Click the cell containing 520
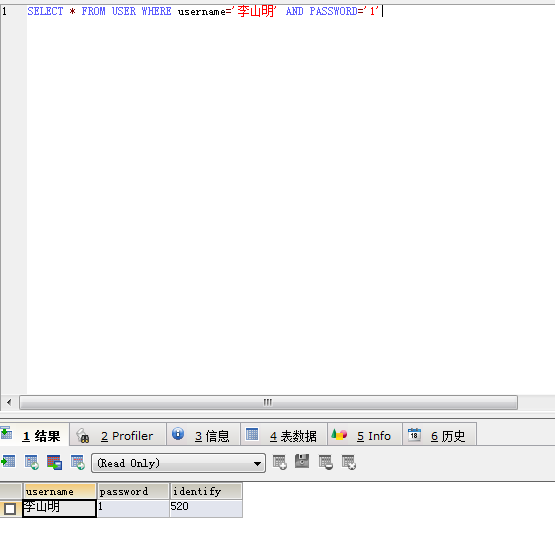Screen dimensions: 555x533 [206, 508]
